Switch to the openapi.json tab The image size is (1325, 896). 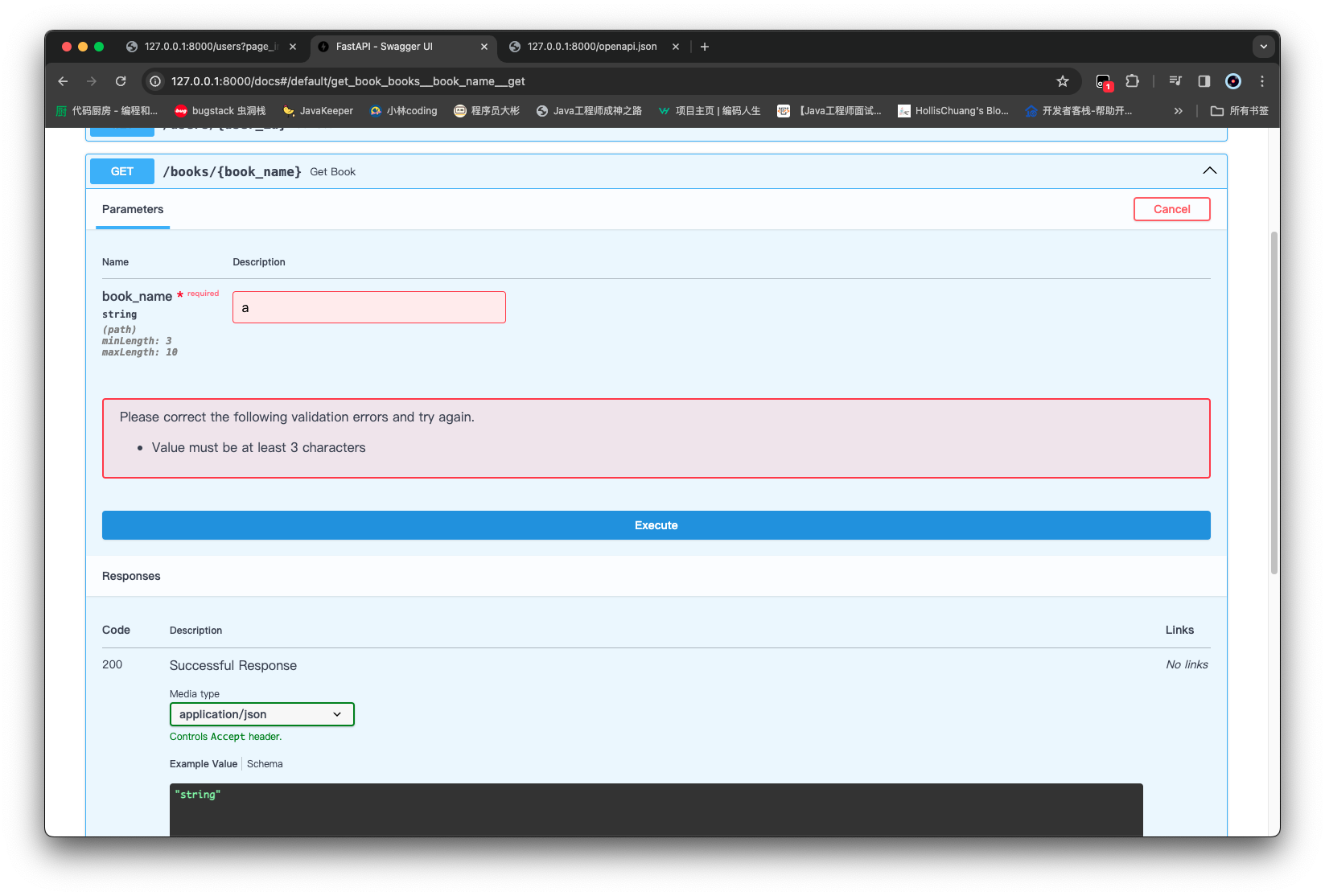[592, 47]
